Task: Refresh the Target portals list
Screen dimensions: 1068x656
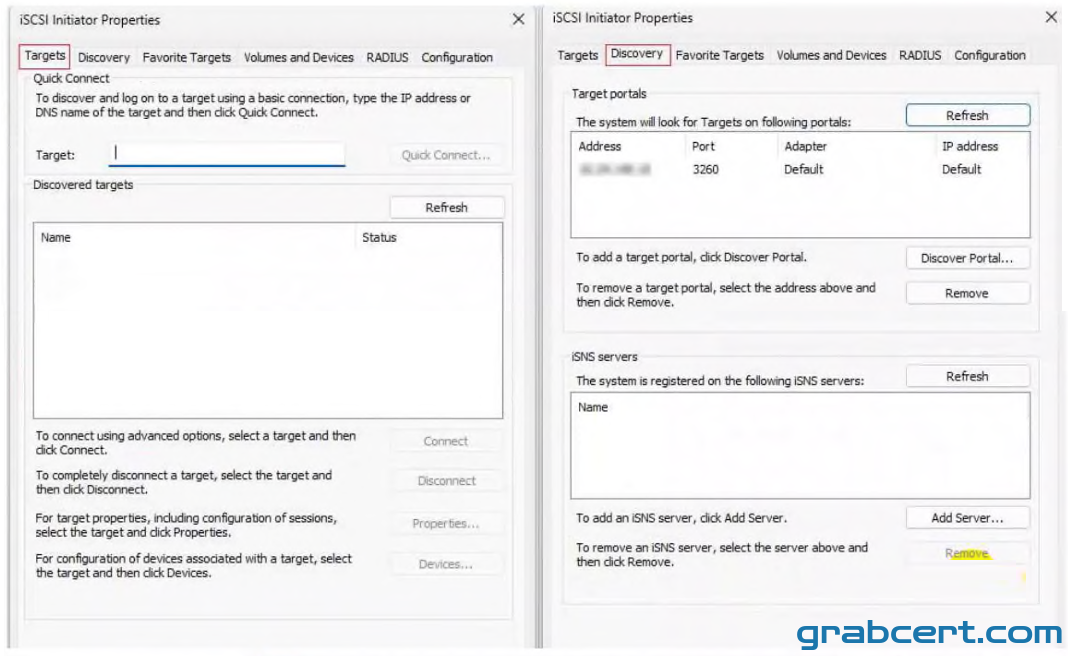Action: click(967, 115)
